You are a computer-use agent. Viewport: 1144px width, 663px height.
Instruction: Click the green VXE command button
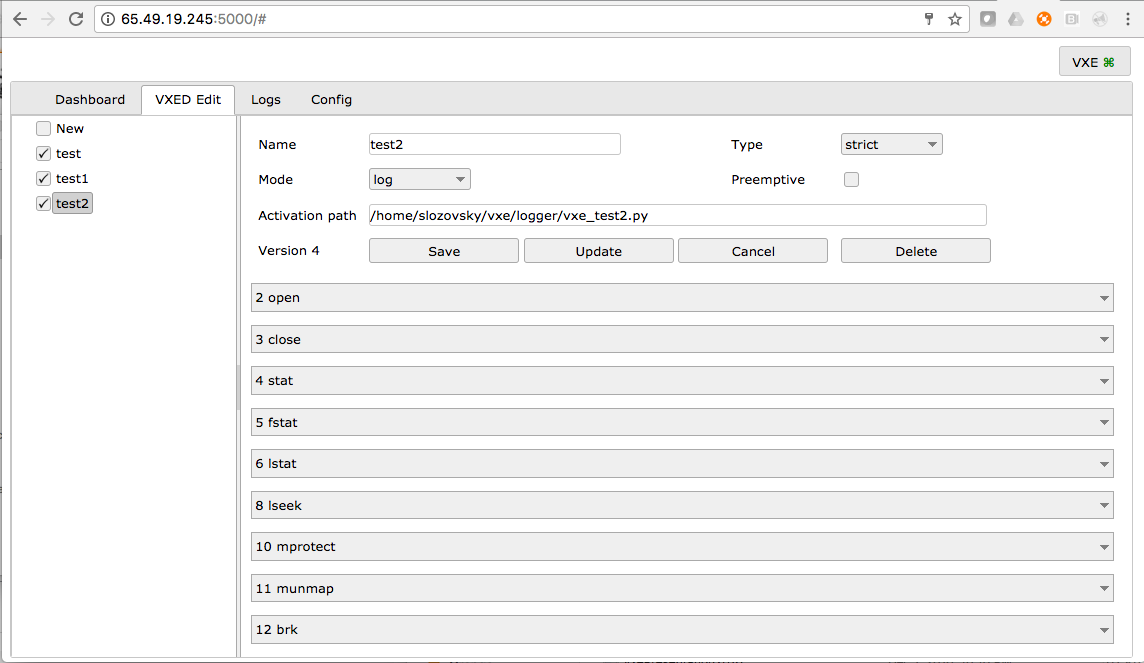(x=1094, y=61)
